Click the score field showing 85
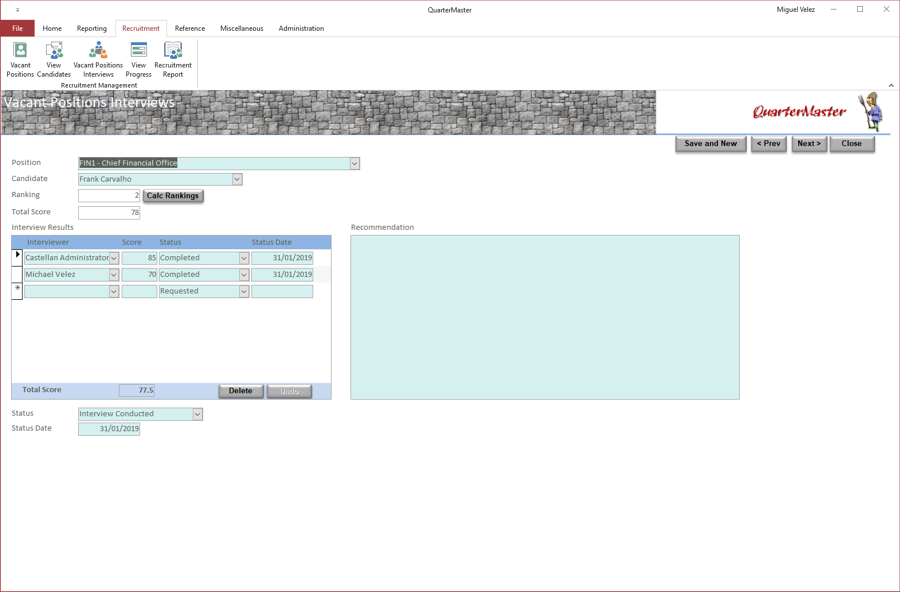Image resolution: width=900 pixels, height=592 pixels. pyautogui.click(x=139, y=258)
